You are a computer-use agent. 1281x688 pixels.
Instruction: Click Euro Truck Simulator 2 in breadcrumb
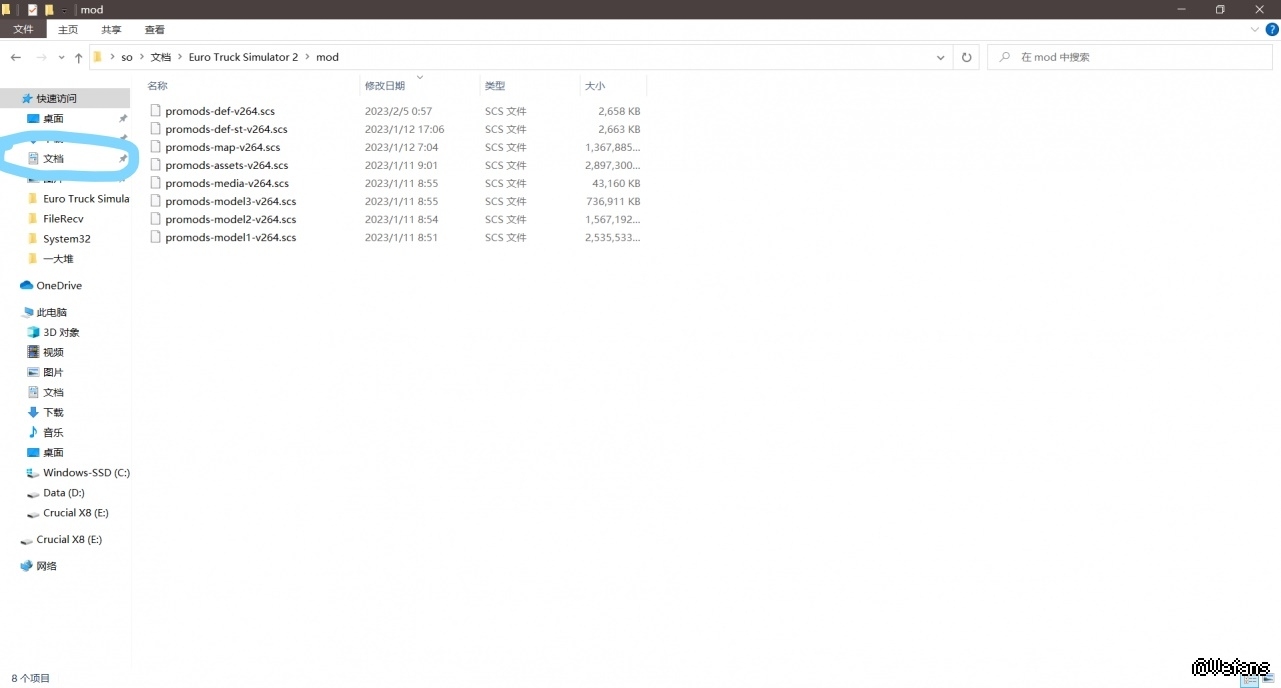243,57
